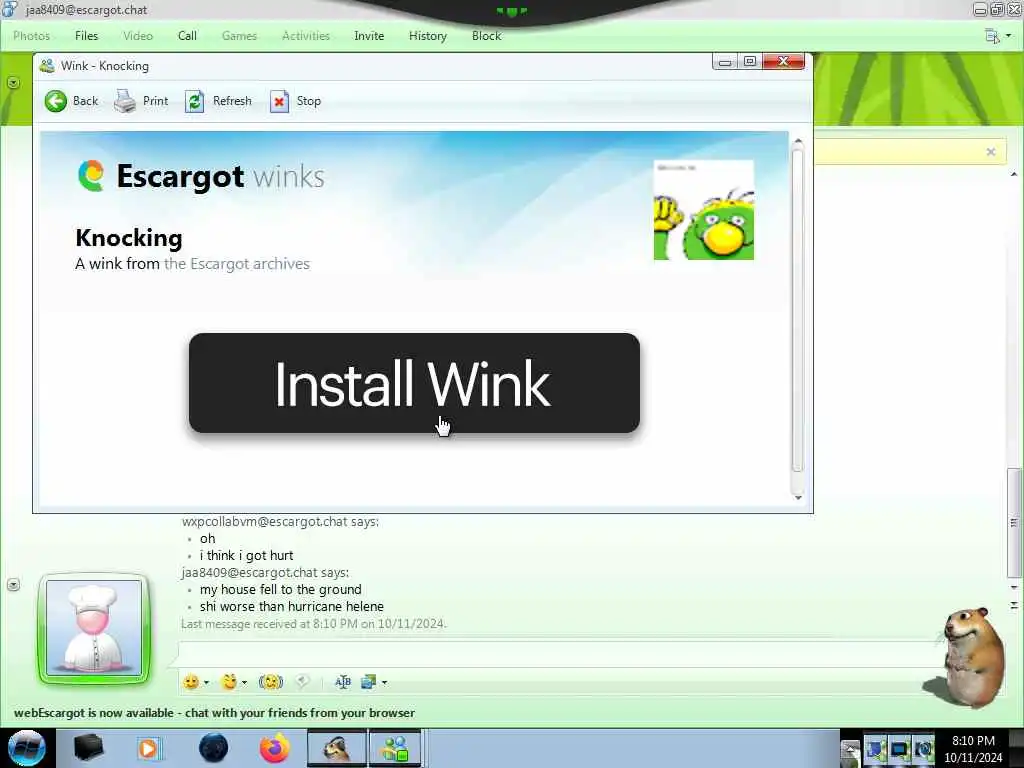
Task: Collapse the own display picture panel
Action: point(13,584)
